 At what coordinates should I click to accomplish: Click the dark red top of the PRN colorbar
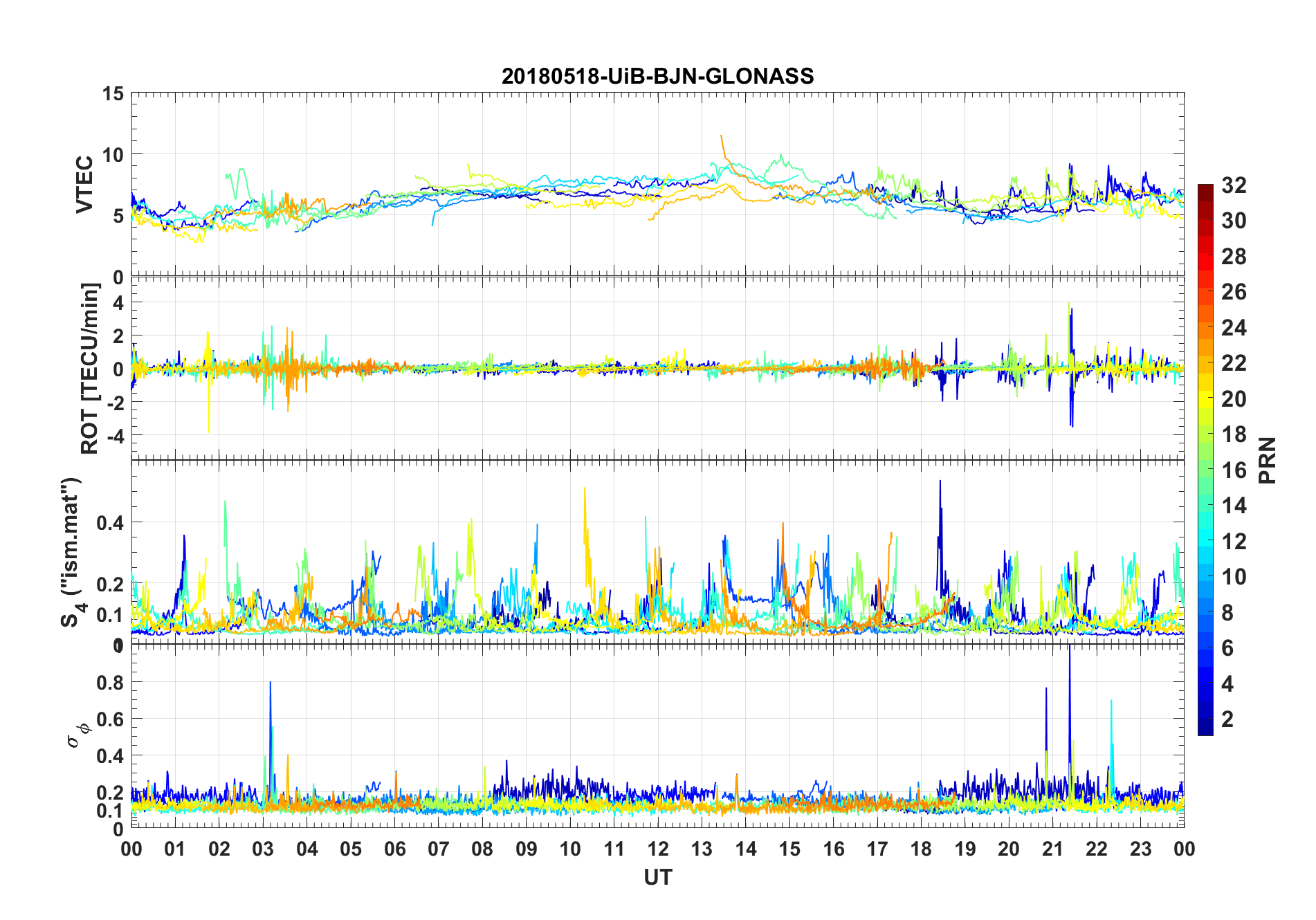[x=1205, y=192]
